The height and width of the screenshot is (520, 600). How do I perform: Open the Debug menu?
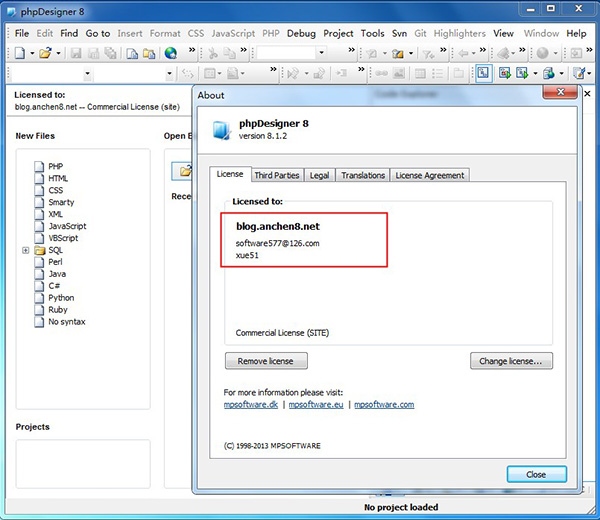point(300,33)
